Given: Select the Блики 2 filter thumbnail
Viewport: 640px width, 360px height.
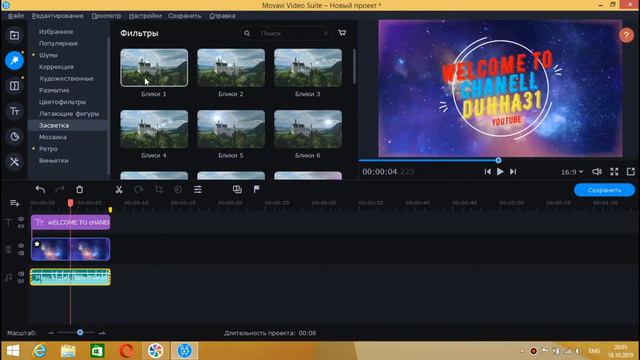Looking at the screenshot, I should click(231, 68).
